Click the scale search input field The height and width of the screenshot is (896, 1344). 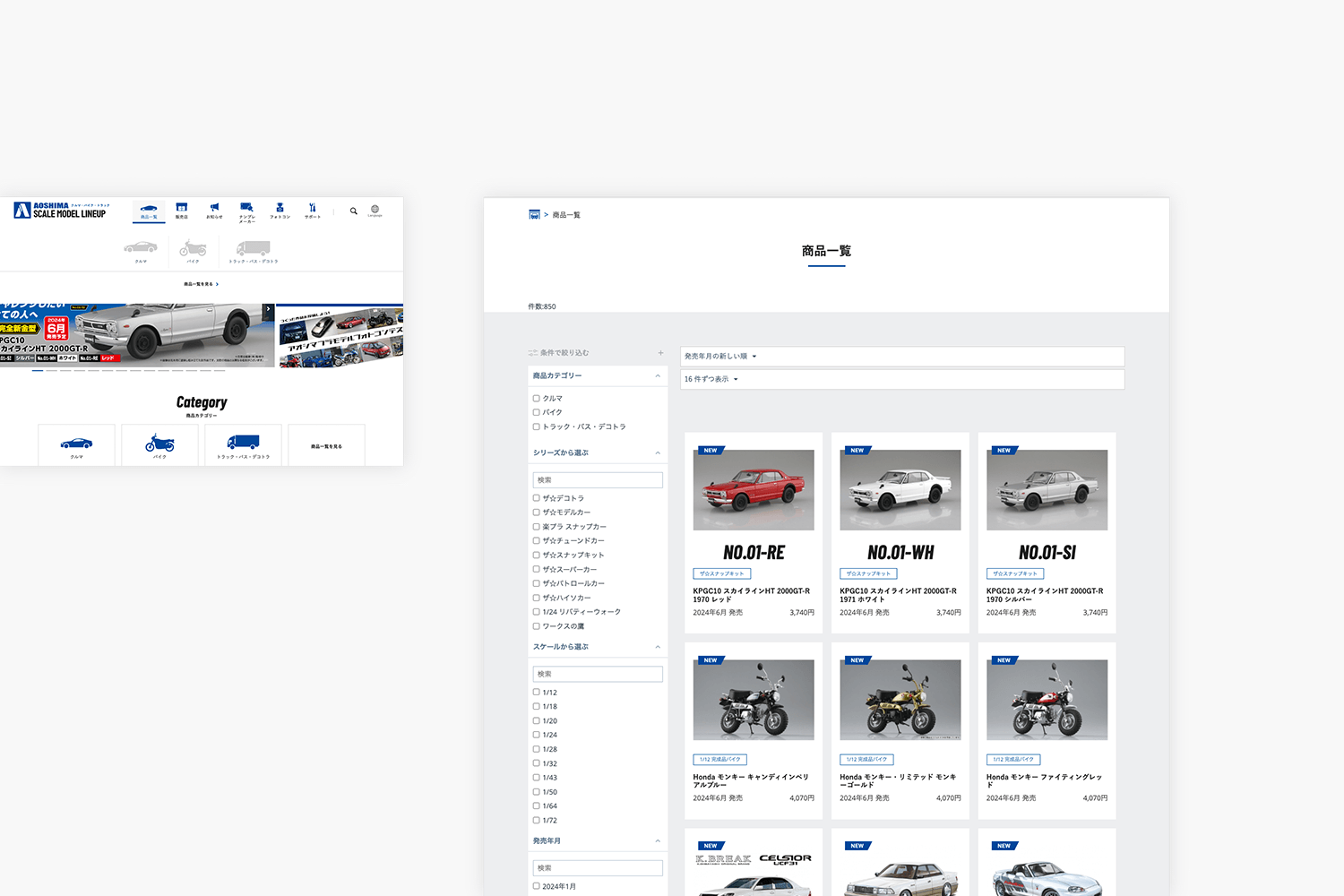pos(598,674)
